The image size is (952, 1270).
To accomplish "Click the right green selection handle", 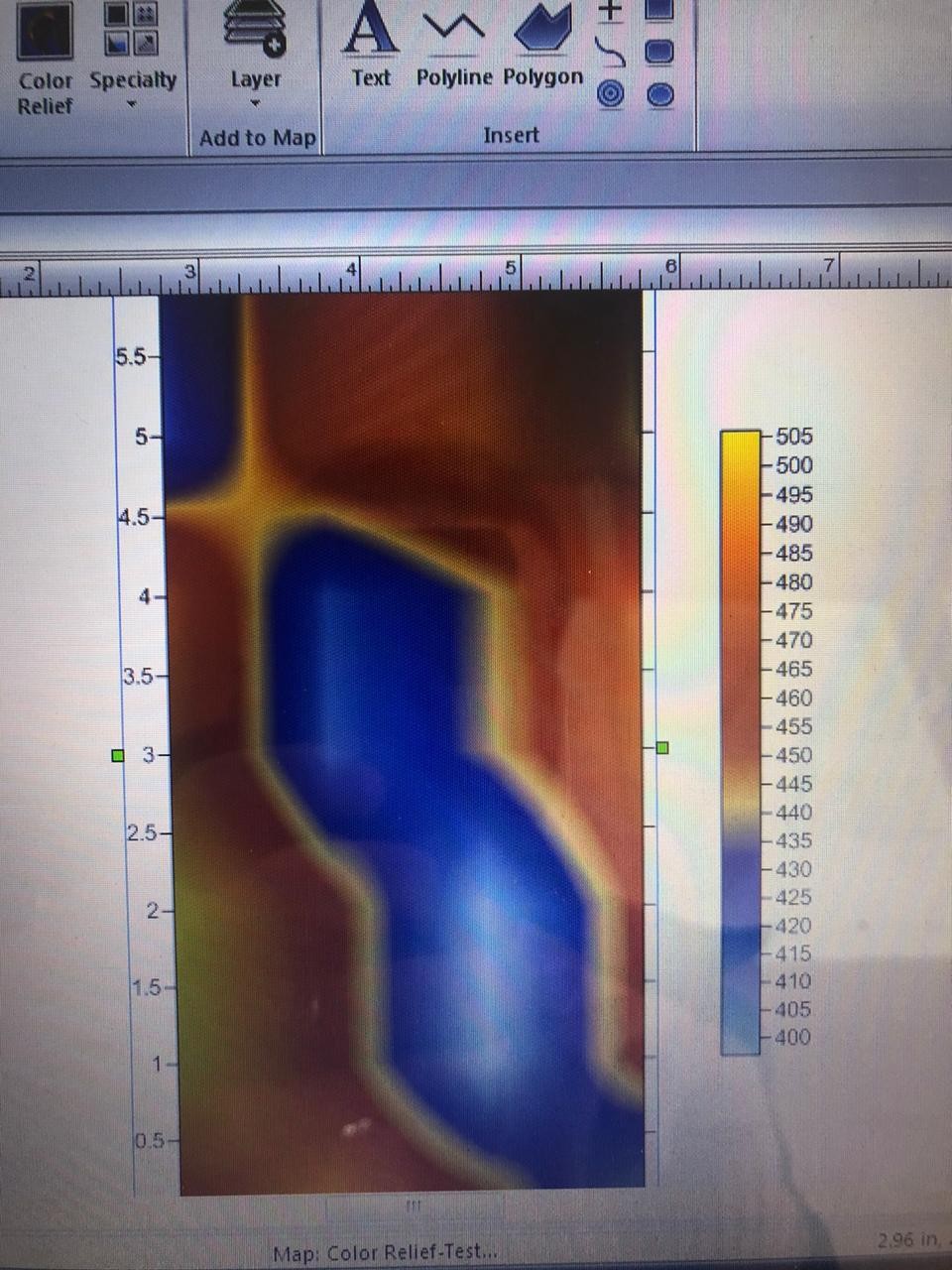I will tap(663, 748).
